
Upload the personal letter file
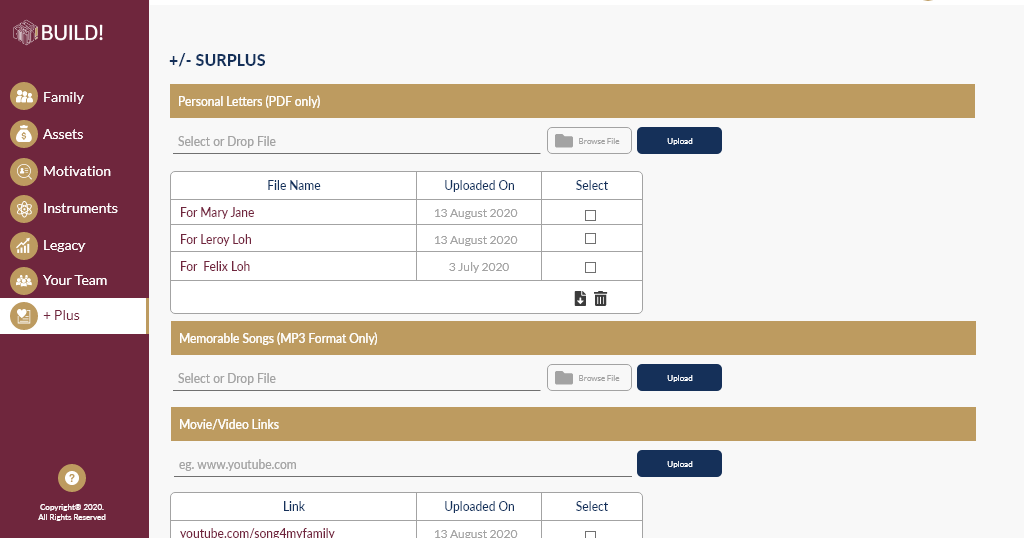(679, 141)
